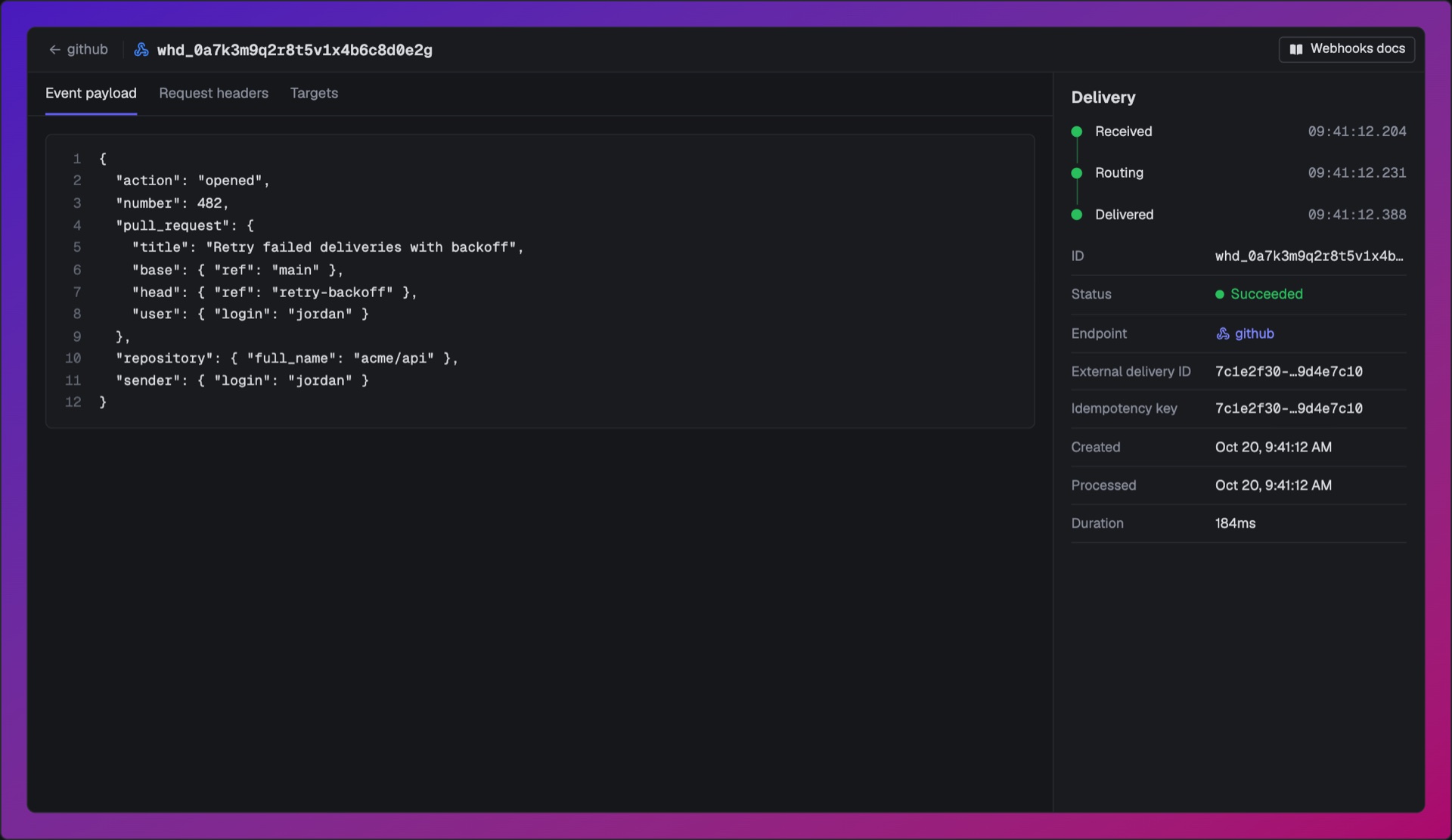
Task: Click the "pull_request": { line
Action: 185,225
